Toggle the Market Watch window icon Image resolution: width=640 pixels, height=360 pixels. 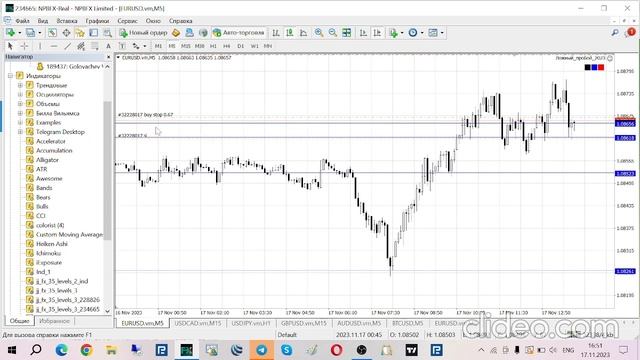pyautogui.click(x=52, y=33)
